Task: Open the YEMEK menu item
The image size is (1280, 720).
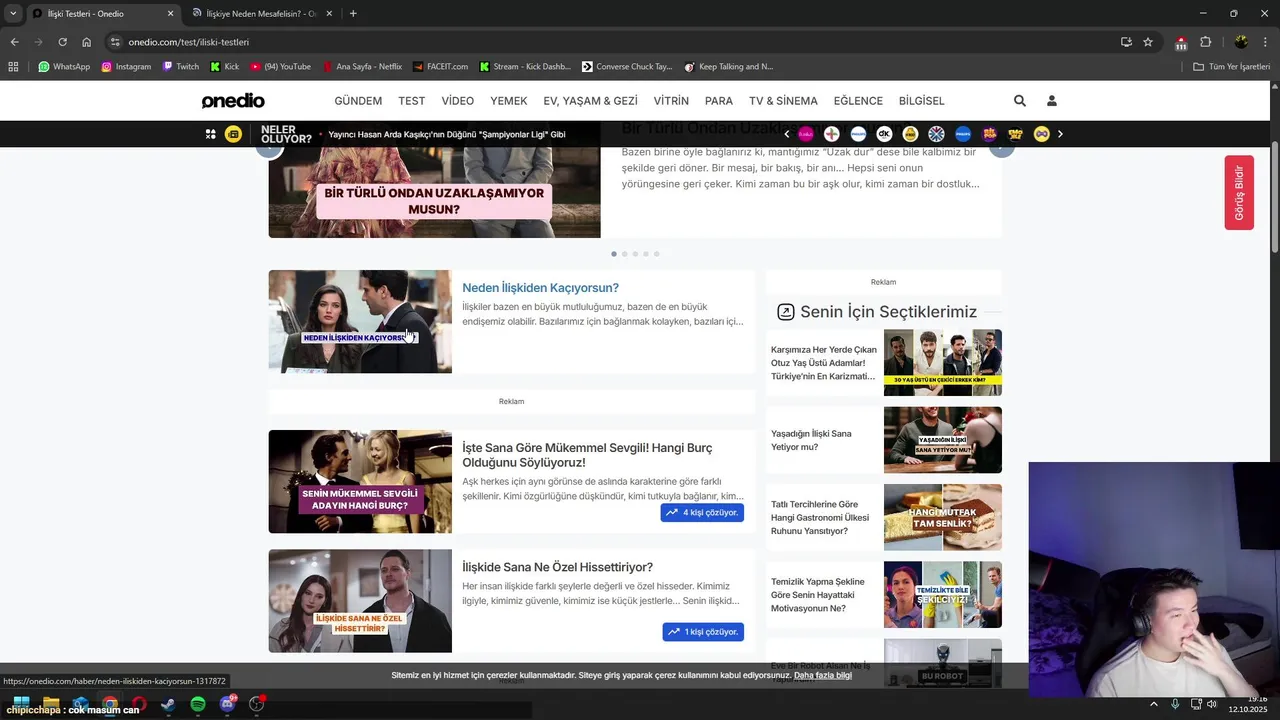Action: 509,101
